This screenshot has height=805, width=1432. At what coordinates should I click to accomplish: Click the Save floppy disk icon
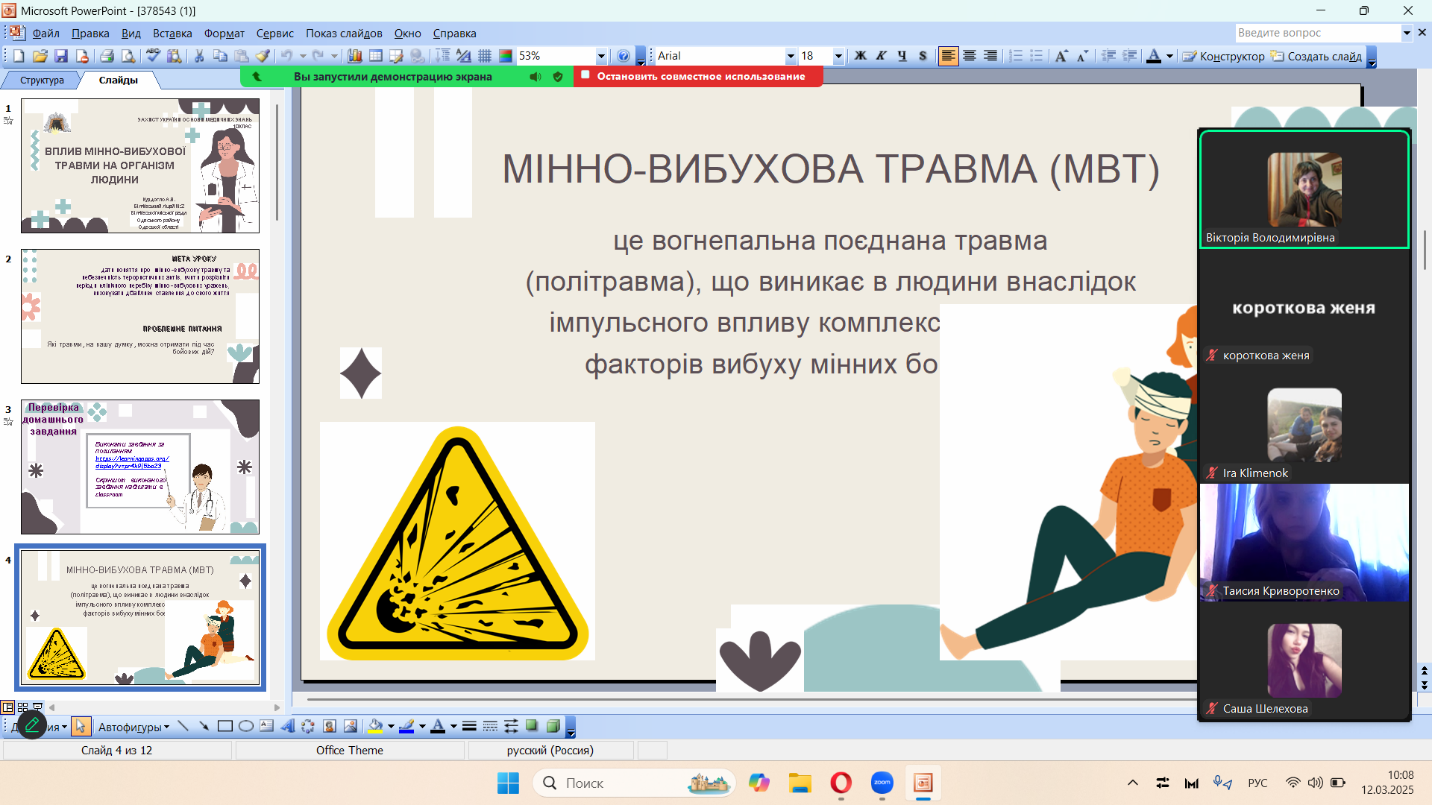click(60, 56)
